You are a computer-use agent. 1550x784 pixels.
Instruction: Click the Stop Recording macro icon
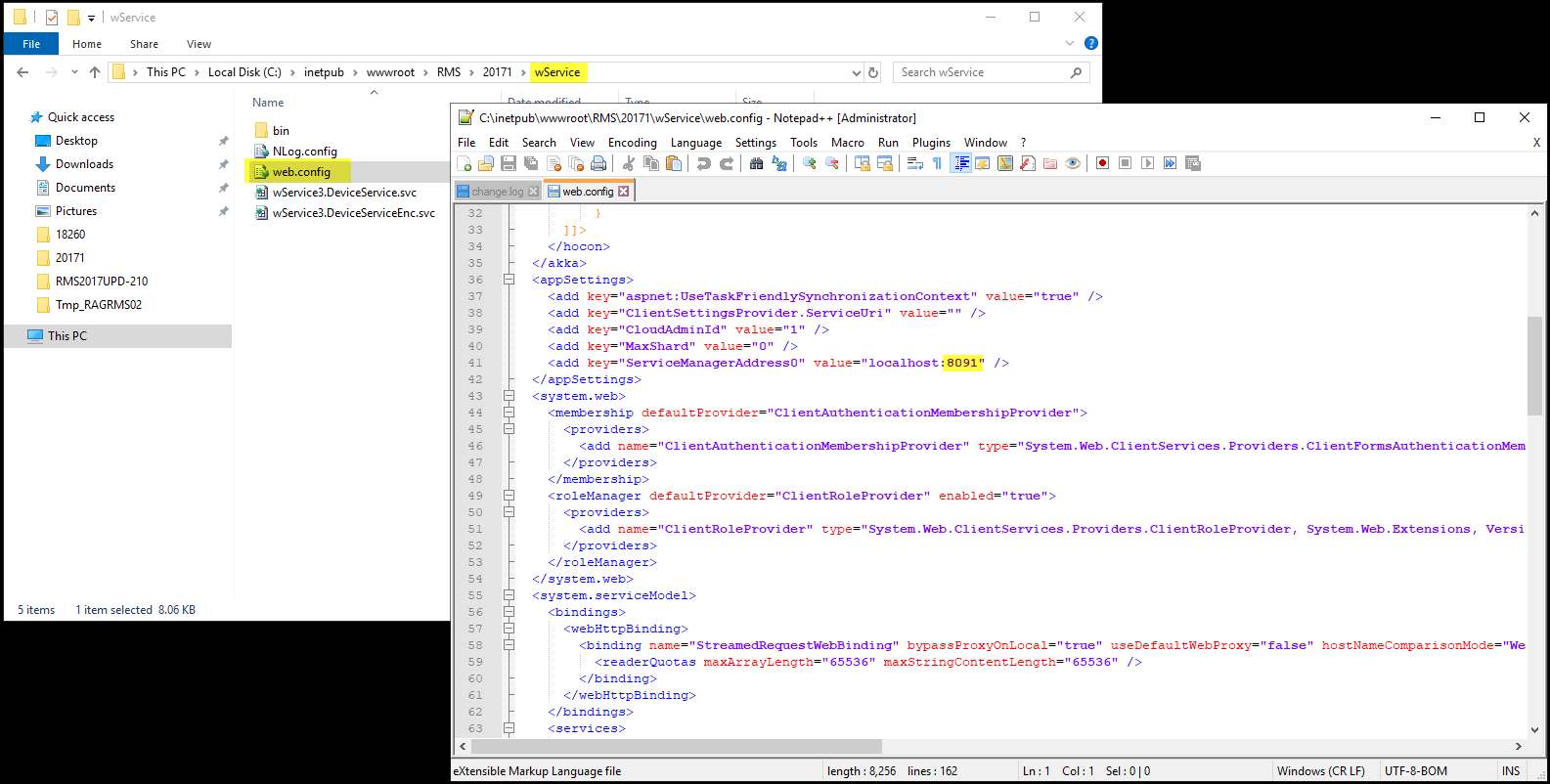(x=1126, y=163)
